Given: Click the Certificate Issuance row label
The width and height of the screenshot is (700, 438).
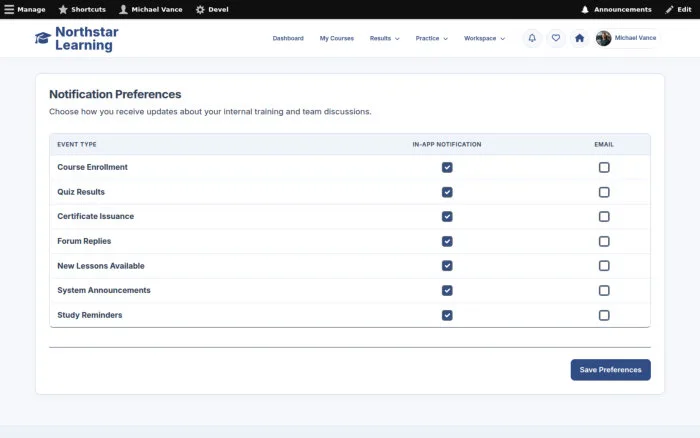Looking at the screenshot, I should (96, 216).
